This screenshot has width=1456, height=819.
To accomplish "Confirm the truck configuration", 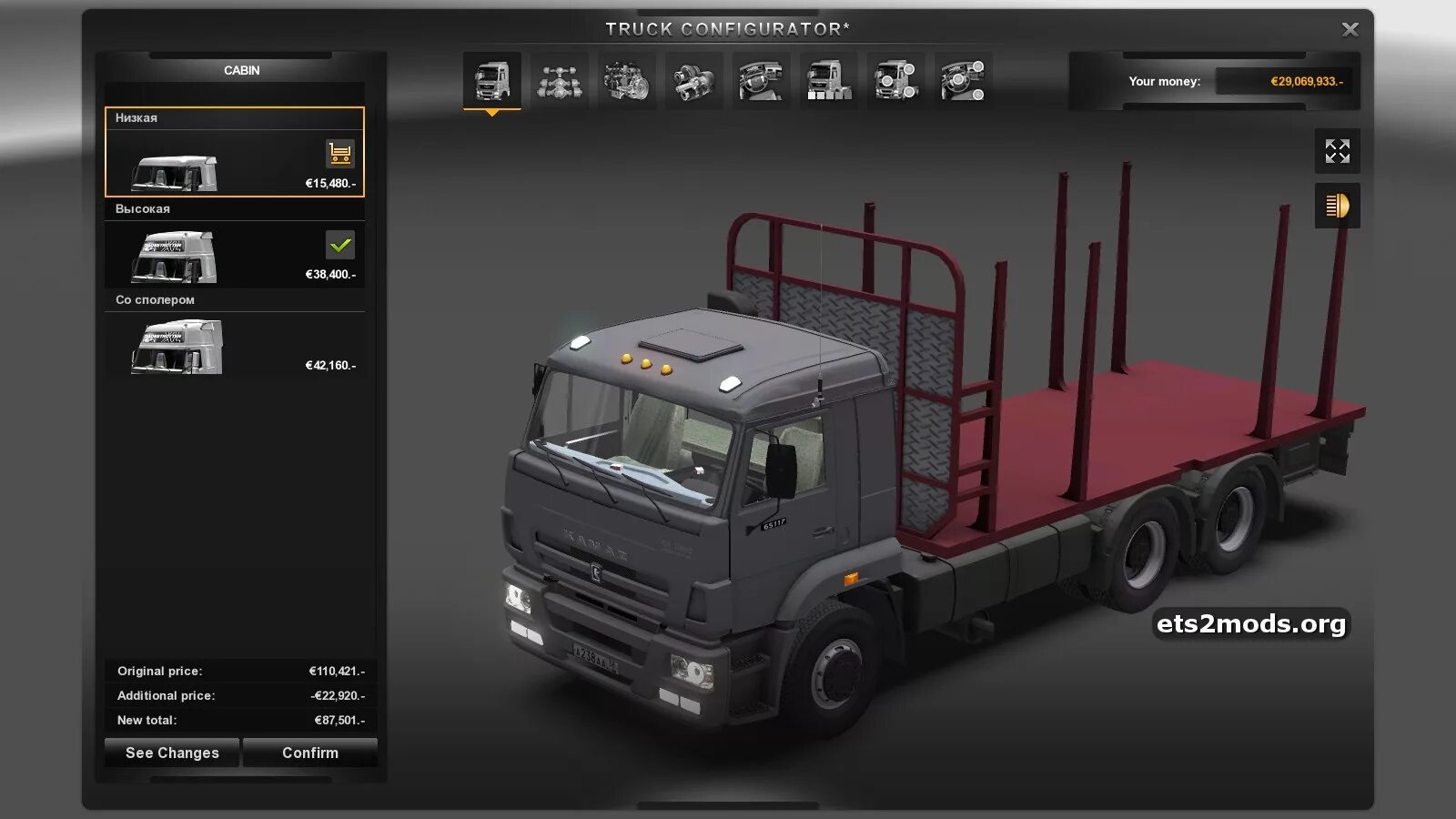I will 310,753.
